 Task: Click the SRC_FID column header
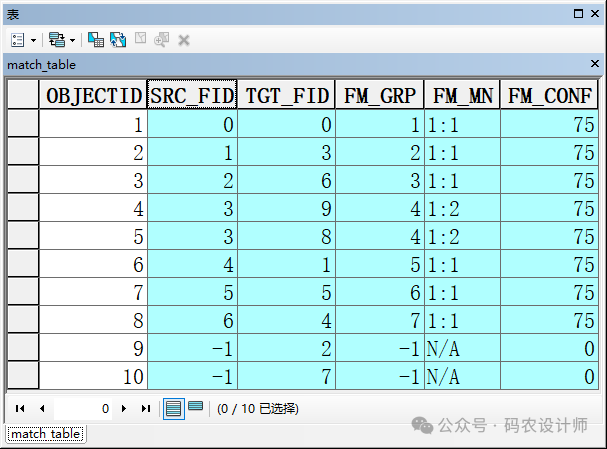[191, 96]
